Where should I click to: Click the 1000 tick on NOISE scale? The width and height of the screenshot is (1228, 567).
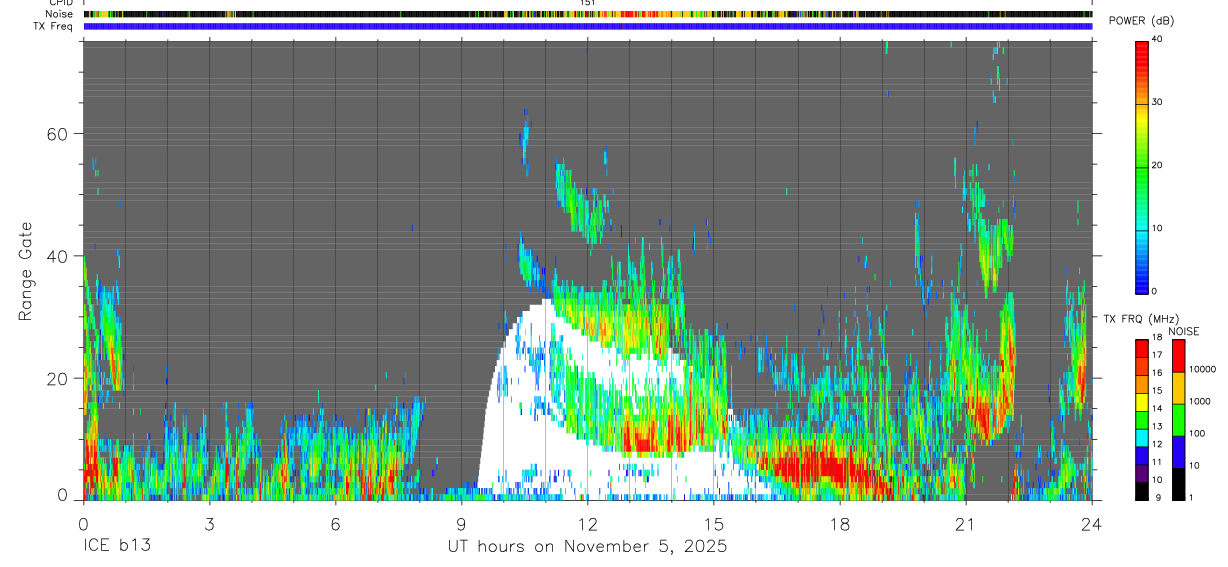[1201, 401]
